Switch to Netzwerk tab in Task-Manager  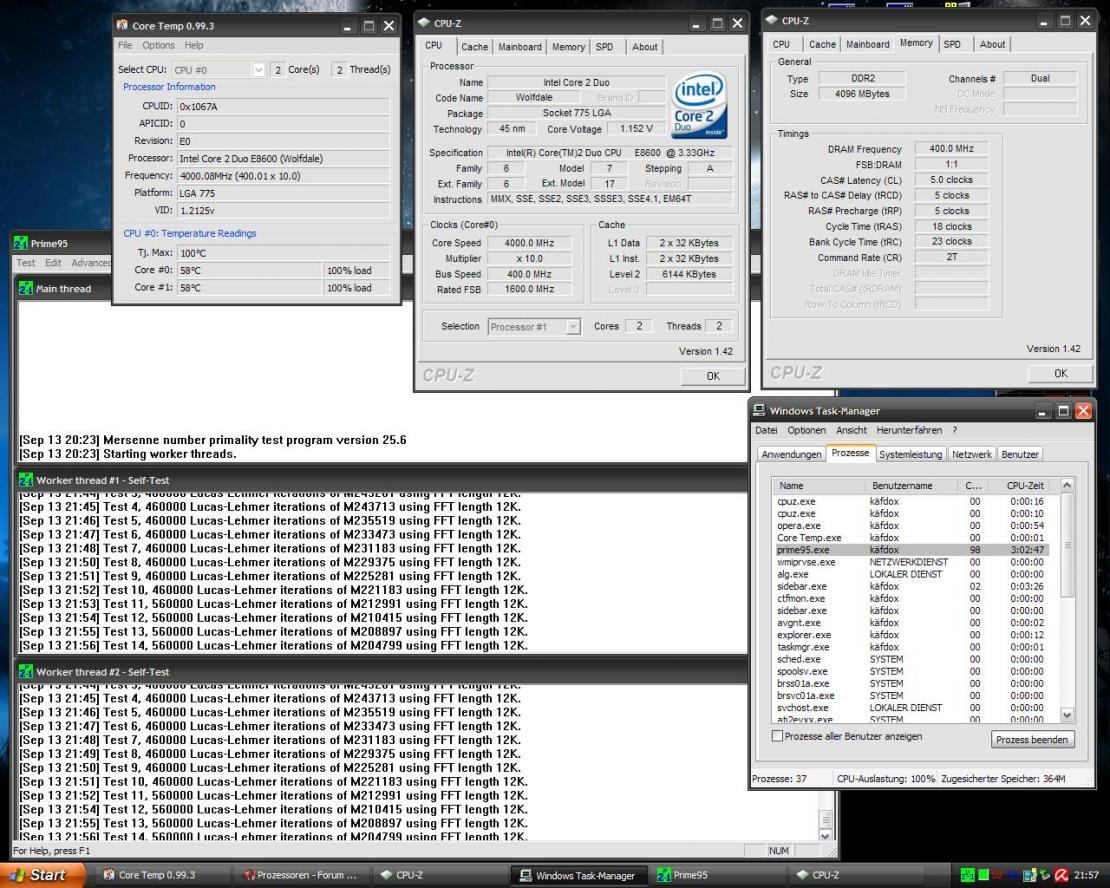(972, 454)
